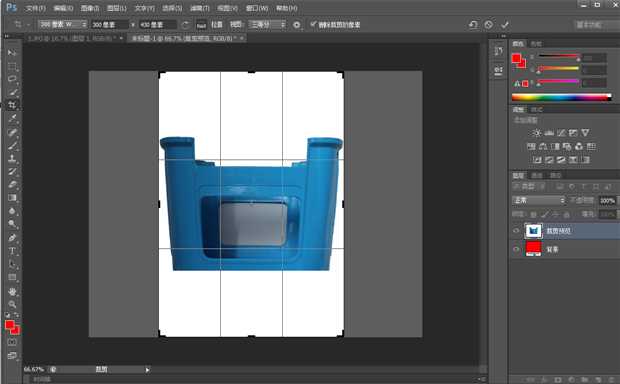Add a Brightness/Contrast adjustment (sun icon)
620x384 pixels.
pyautogui.click(x=536, y=132)
